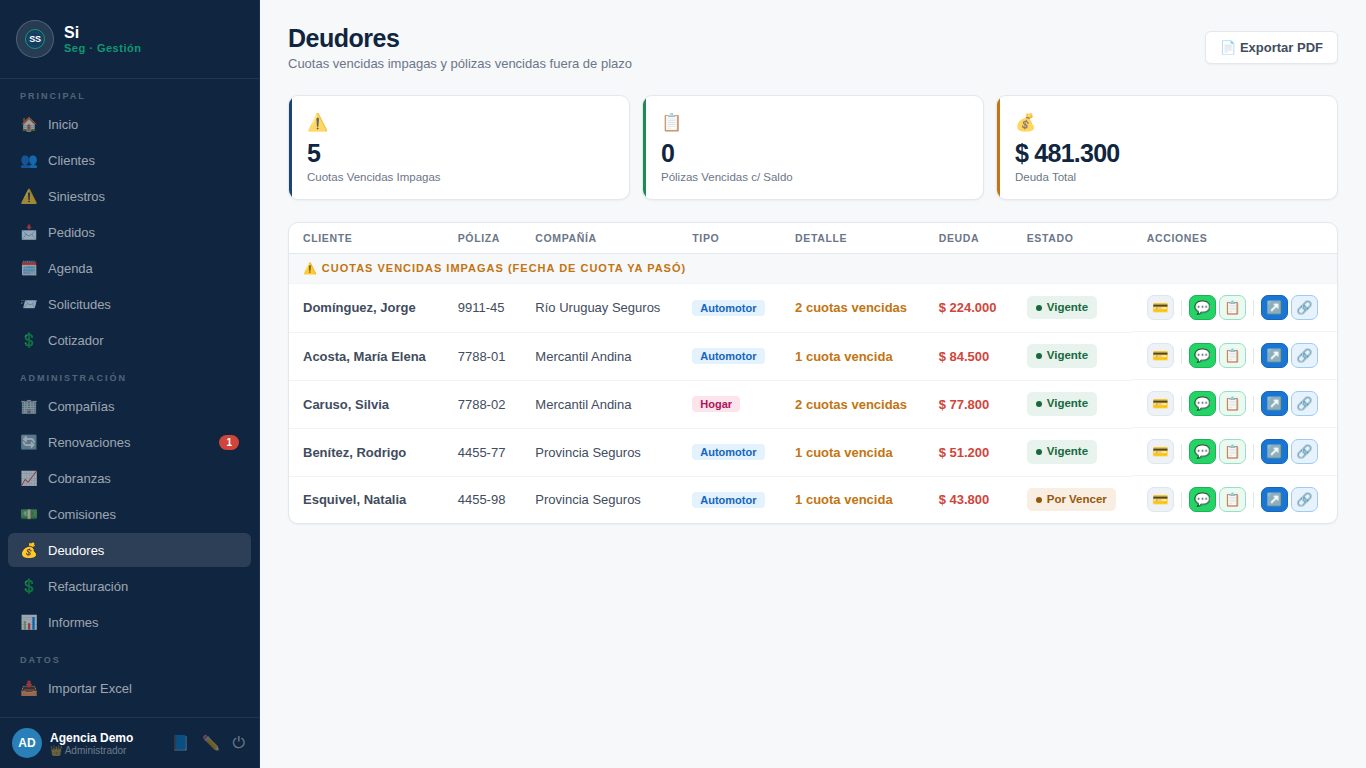Open the Agenda page

point(129,269)
